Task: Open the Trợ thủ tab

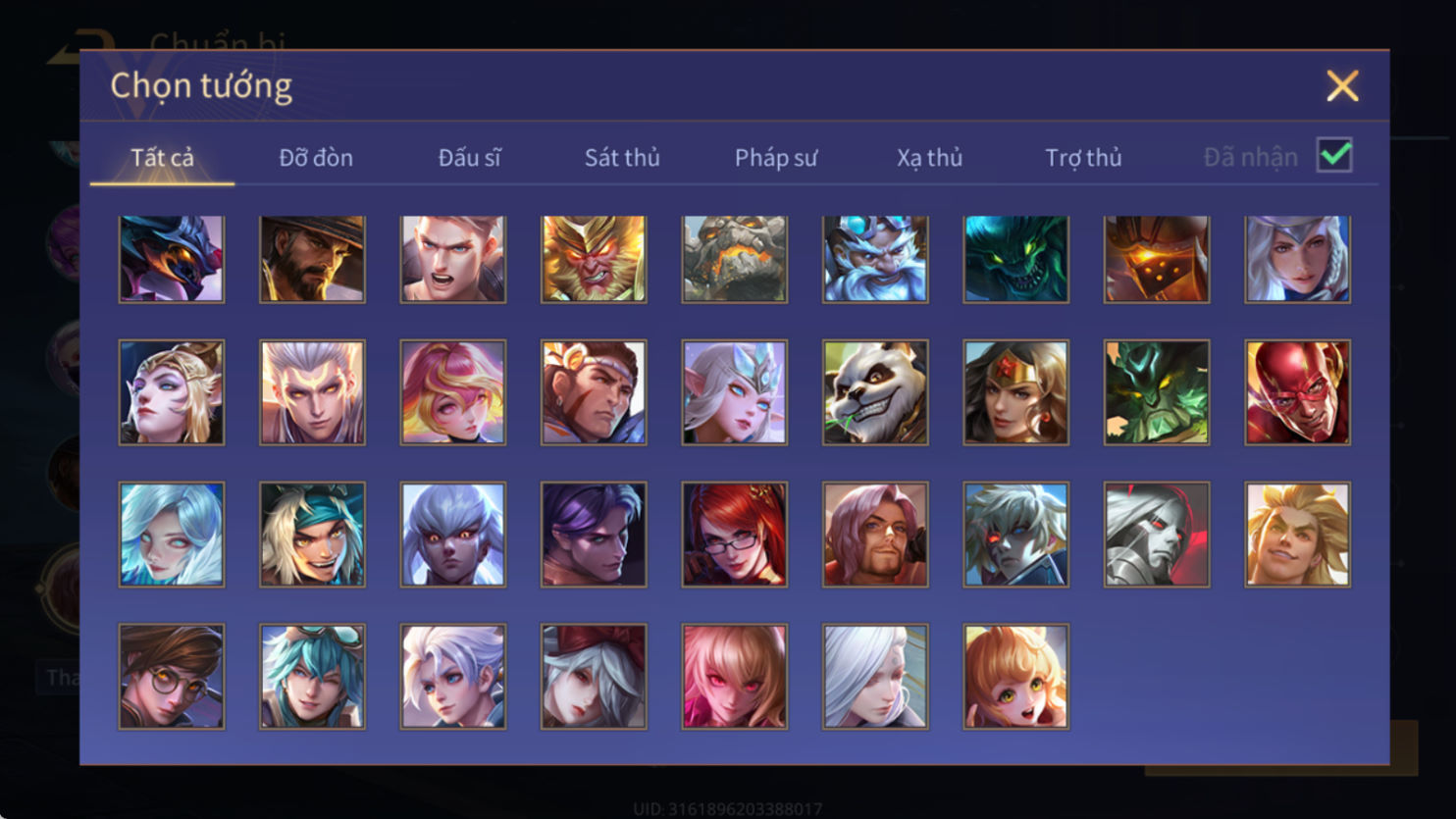Action: (x=1083, y=157)
